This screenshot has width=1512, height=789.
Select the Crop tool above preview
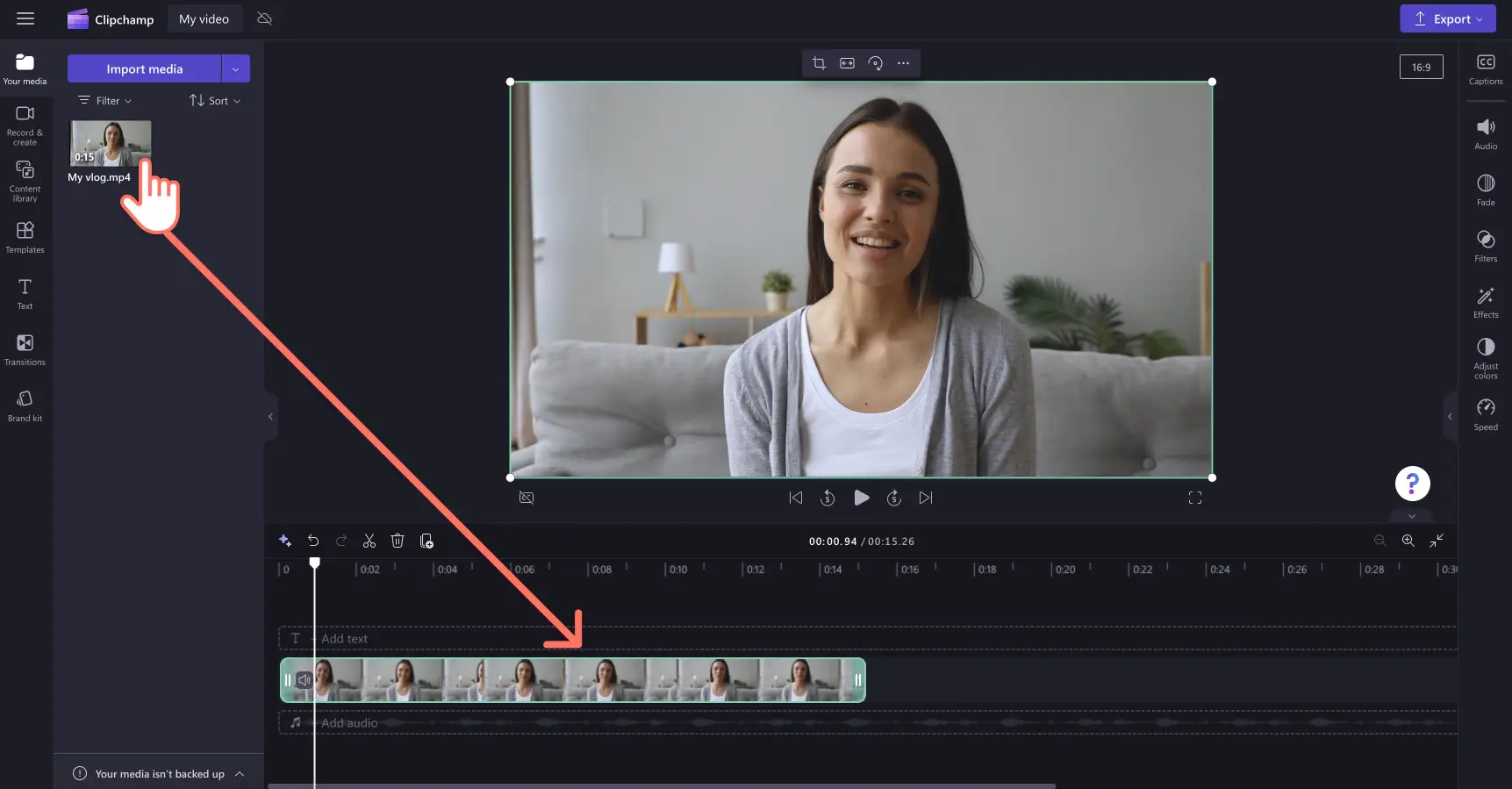819,63
